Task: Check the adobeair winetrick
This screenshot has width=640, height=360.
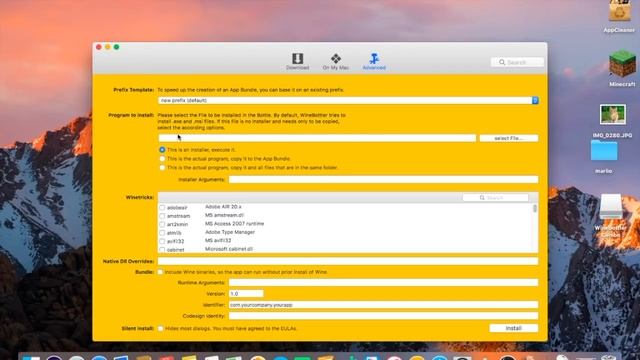Action: tap(162, 208)
